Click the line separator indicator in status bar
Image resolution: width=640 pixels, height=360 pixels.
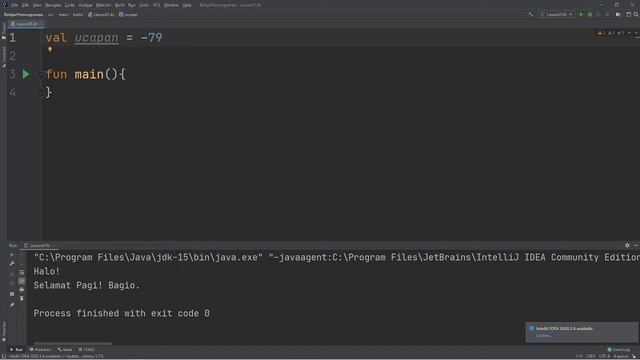point(591,356)
